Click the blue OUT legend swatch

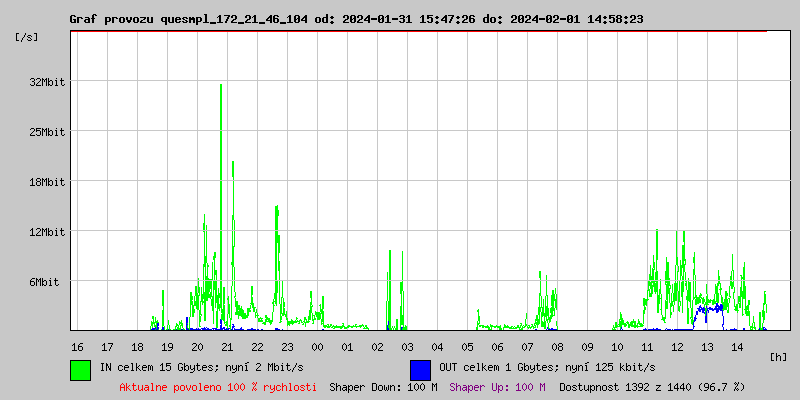pos(420,369)
